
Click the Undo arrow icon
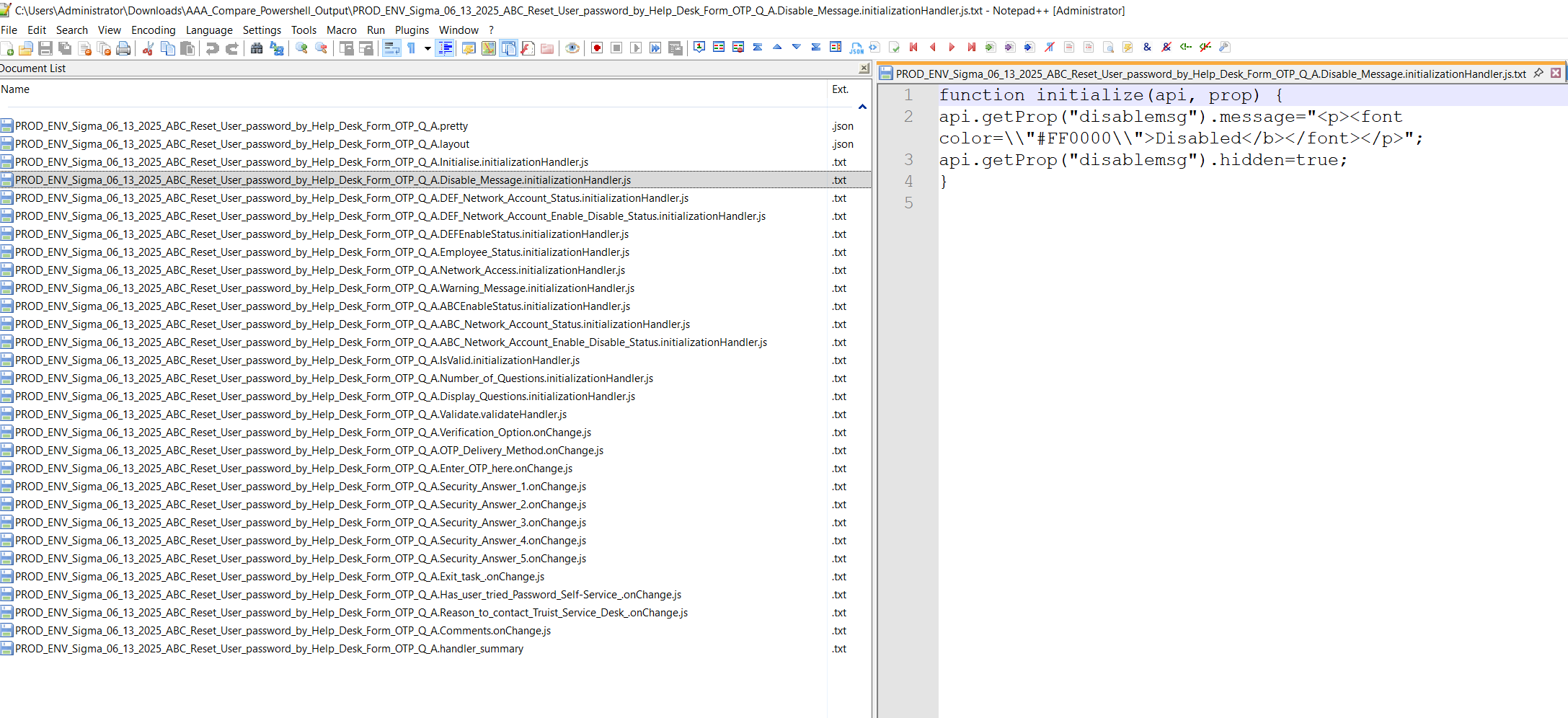pyautogui.click(x=212, y=48)
